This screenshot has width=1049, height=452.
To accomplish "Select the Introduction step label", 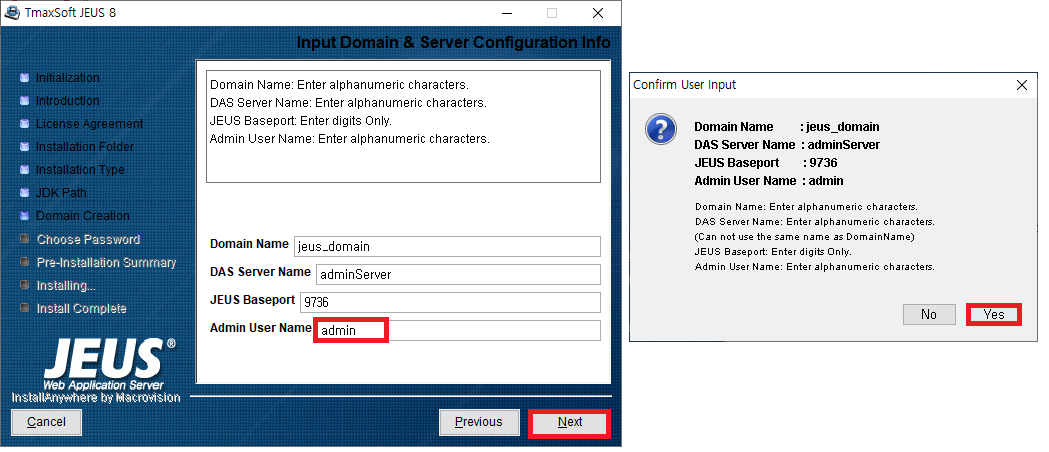I will point(68,100).
